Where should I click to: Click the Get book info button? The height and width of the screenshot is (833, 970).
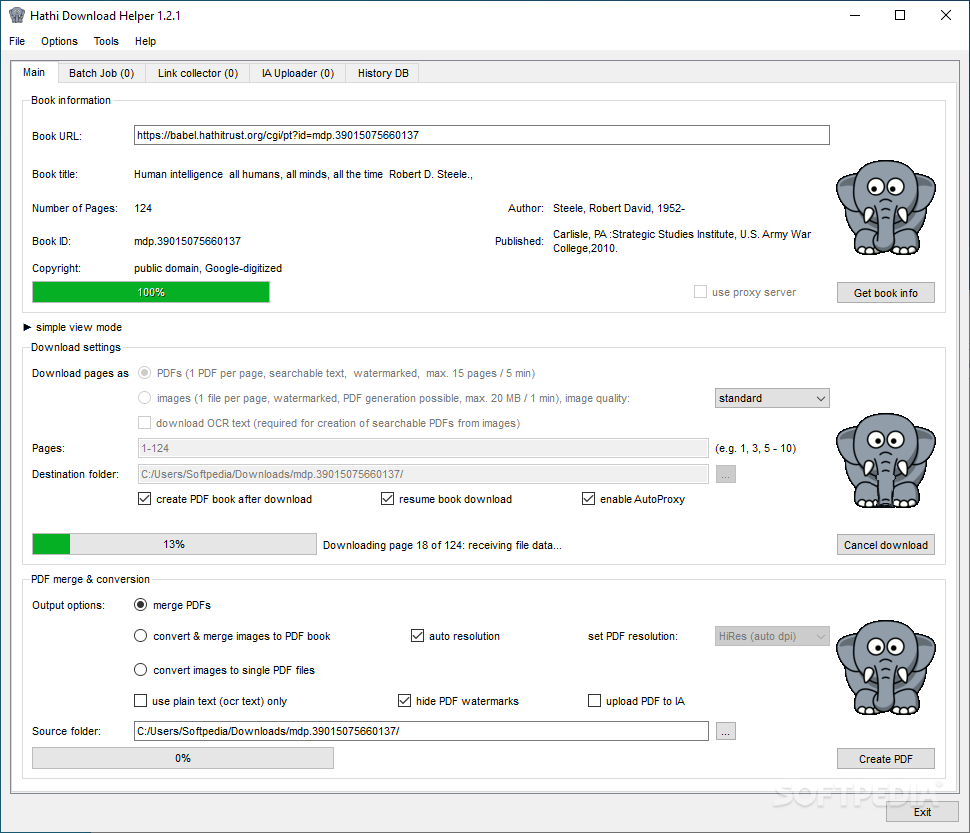coord(885,293)
